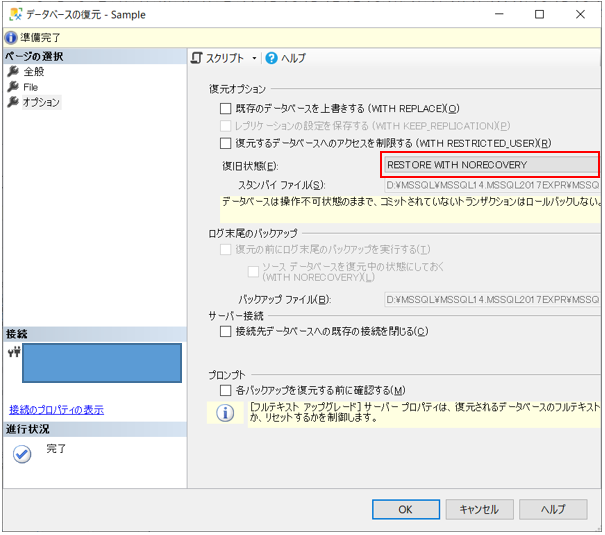Click the 復元オプション section heading
This screenshot has width=605, height=535.
click(238, 89)
